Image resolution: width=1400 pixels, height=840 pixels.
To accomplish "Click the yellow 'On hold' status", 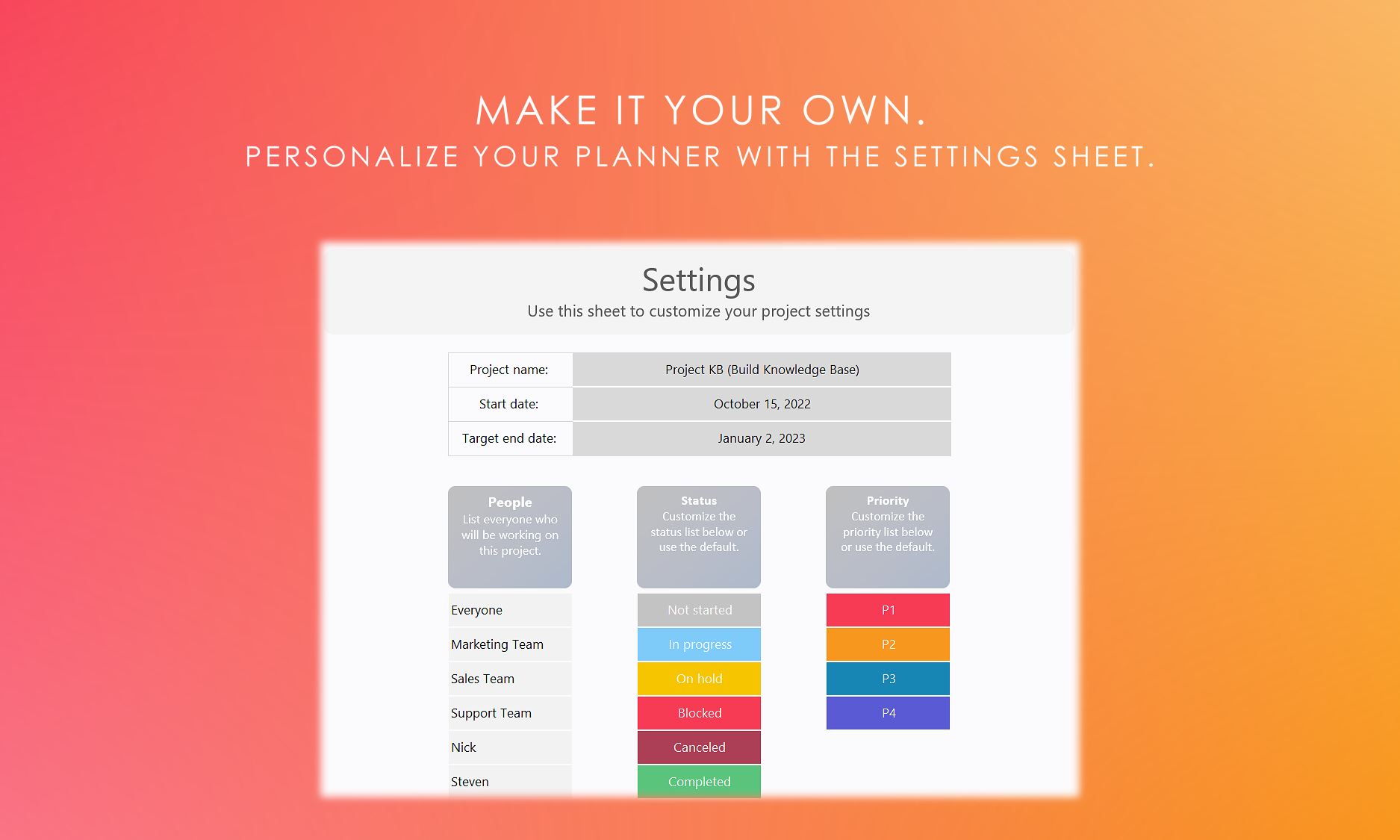I will (x=699, y=679).
